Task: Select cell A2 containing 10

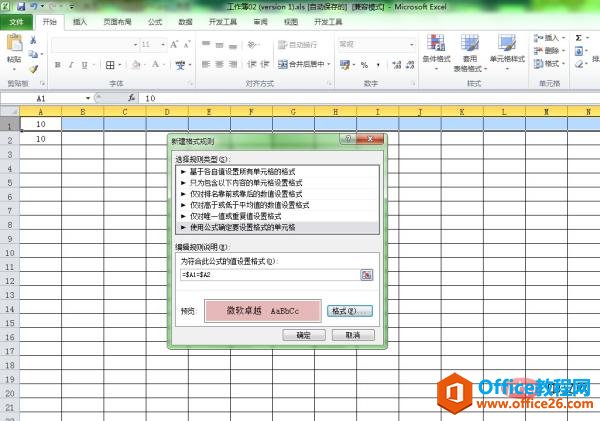Action: click(41, 139)
